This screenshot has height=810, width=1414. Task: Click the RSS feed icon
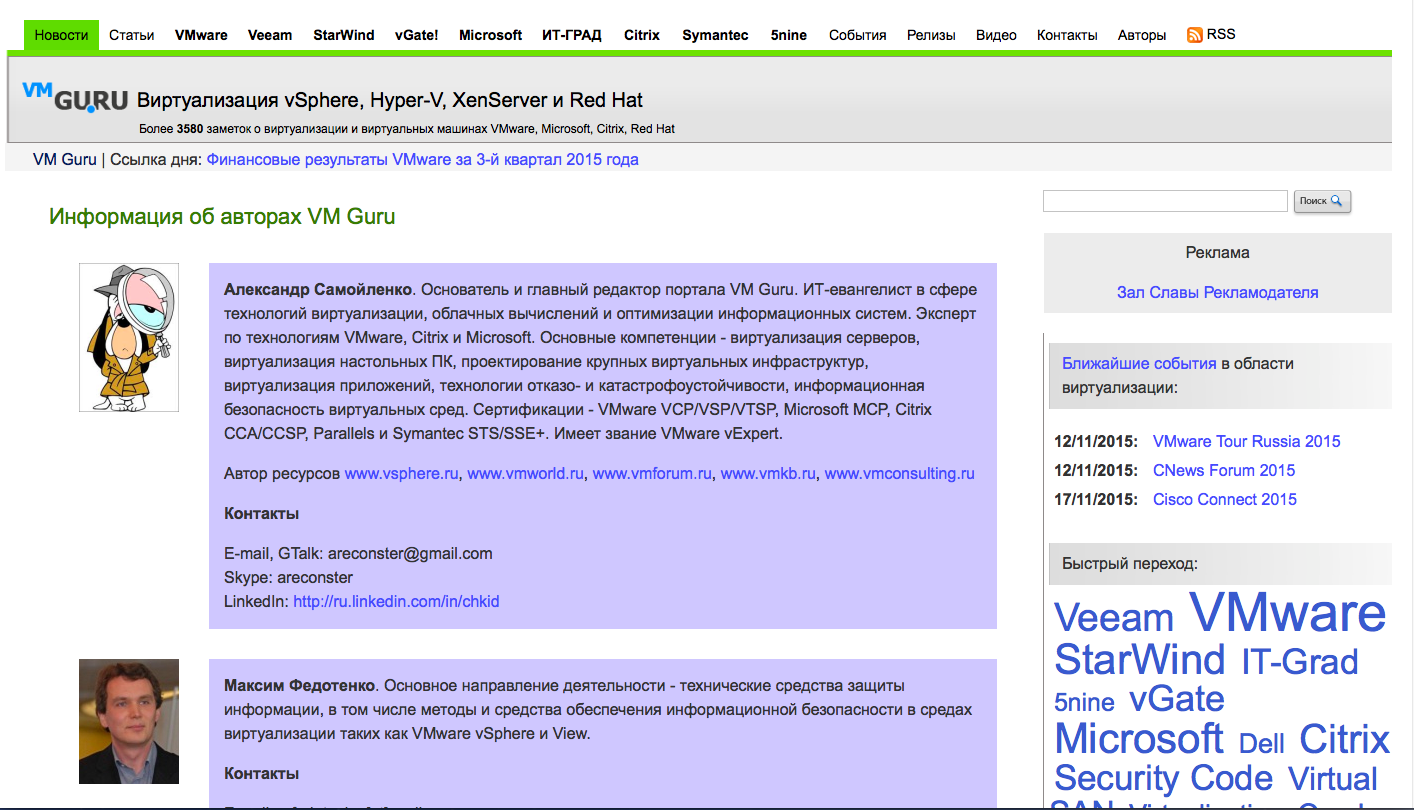[1194, 35]
